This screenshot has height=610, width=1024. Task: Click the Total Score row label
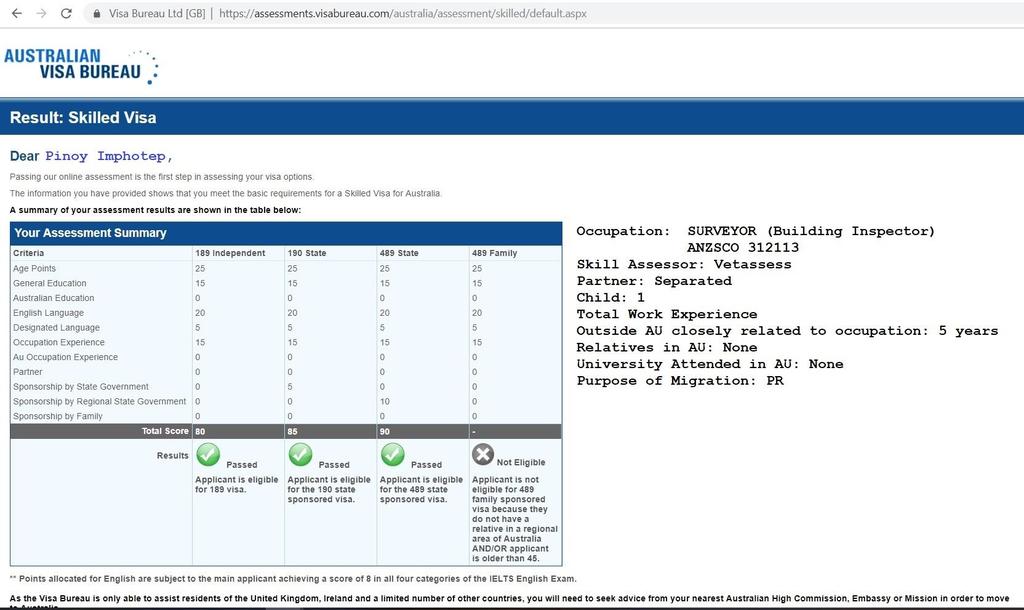point(164,431)
